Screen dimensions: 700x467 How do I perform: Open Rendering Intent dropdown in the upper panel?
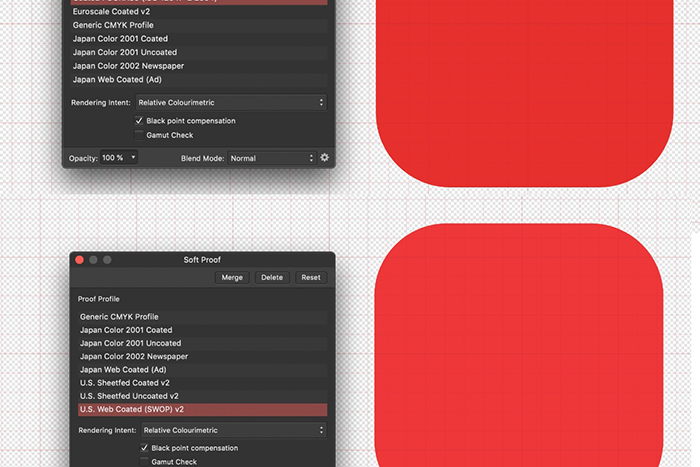231,102
